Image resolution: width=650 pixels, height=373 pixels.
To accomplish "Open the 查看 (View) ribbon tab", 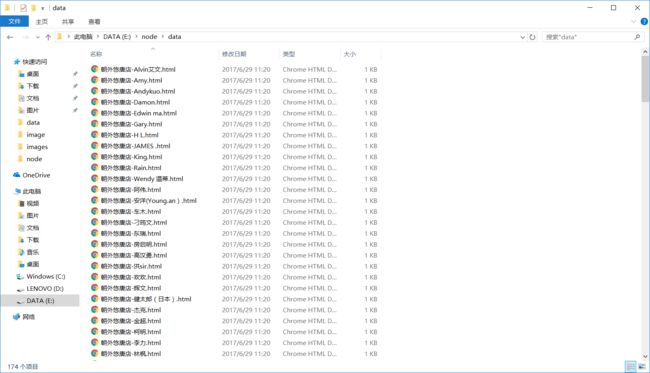I will pos(94,22).
